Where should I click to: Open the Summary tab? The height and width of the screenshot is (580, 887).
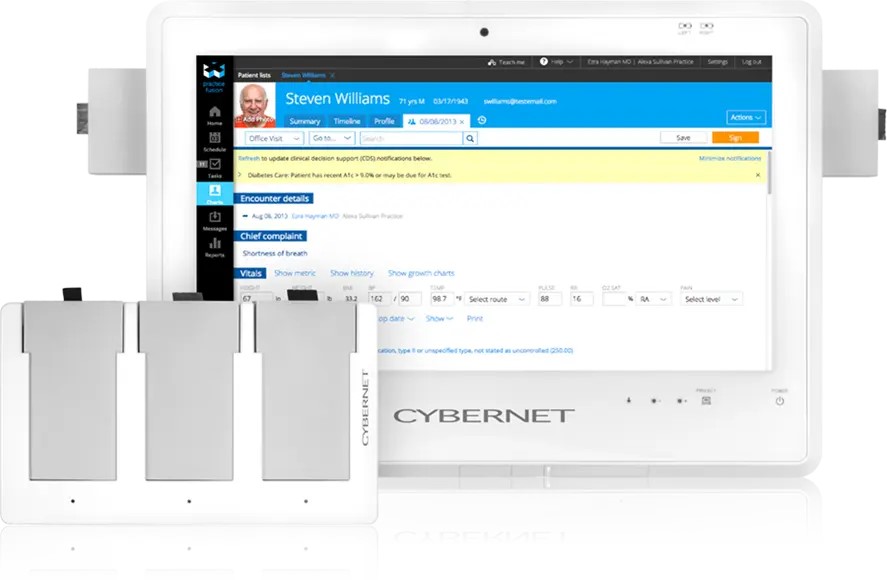[x=304, y=121]
